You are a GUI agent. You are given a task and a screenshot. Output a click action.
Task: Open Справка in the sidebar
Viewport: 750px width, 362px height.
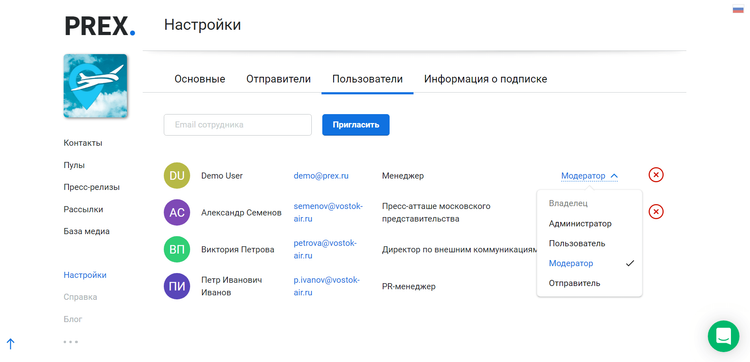(80, 297)
